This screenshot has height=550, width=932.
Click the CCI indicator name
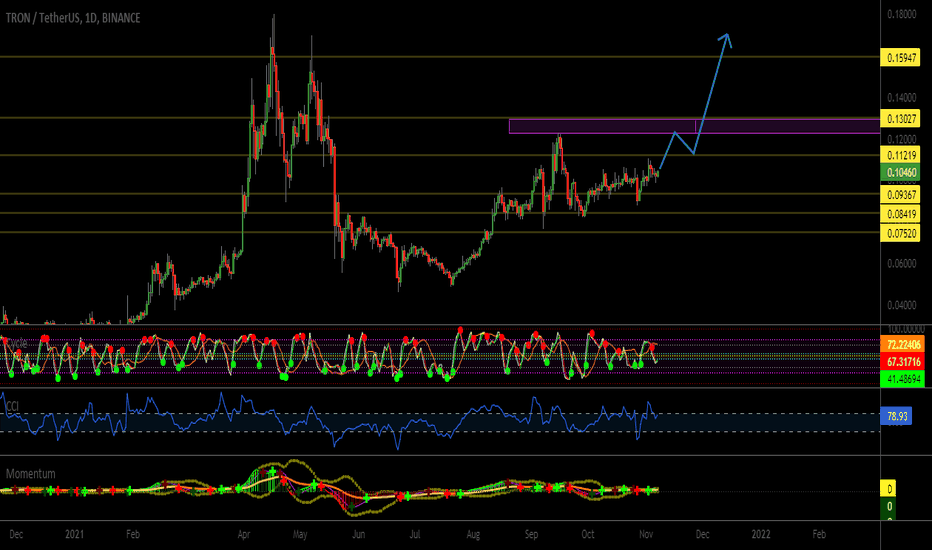point(12,406)
